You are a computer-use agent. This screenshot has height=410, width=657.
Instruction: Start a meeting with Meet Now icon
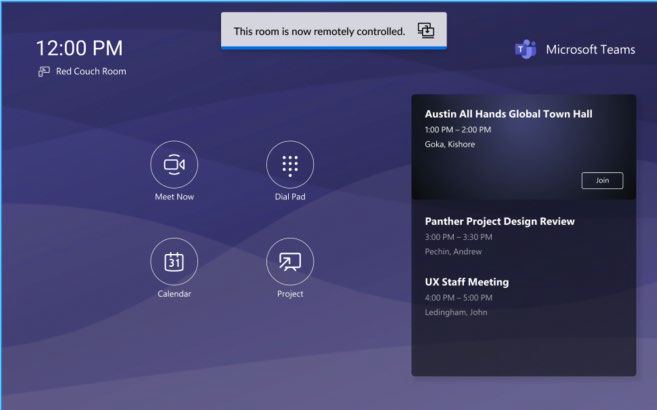pos(174,165)
